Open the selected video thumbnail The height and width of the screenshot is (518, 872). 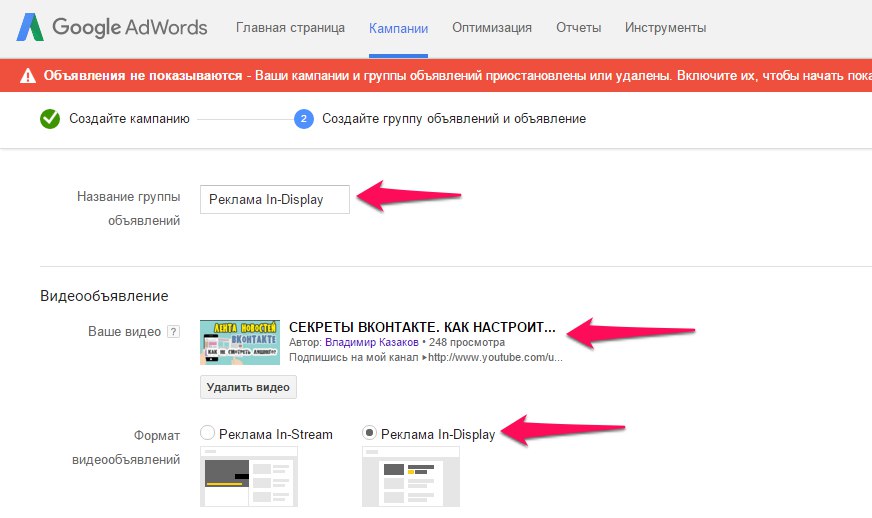tap(240, 342)
